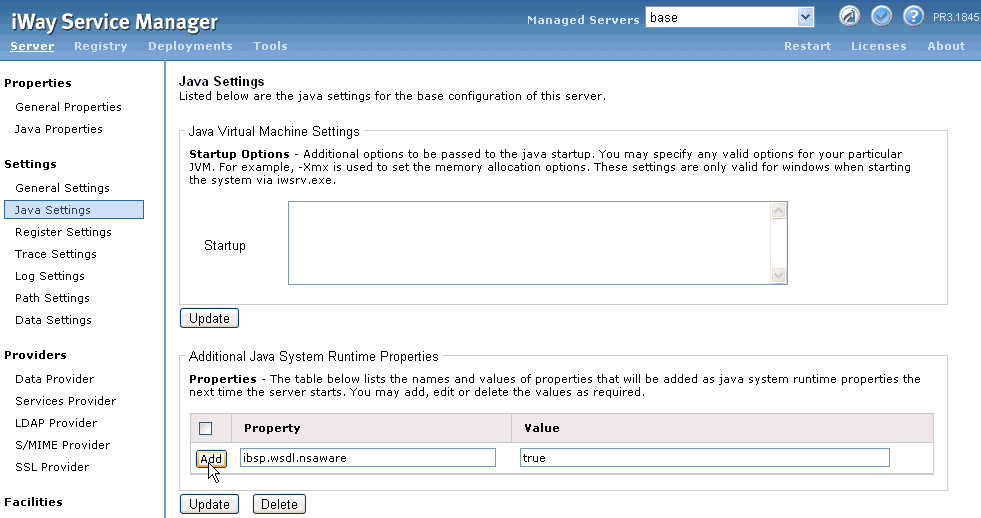This screenshot has width=981, height=518.
Task: Click the blue checkmark icon in header
Action: point(882,16)
